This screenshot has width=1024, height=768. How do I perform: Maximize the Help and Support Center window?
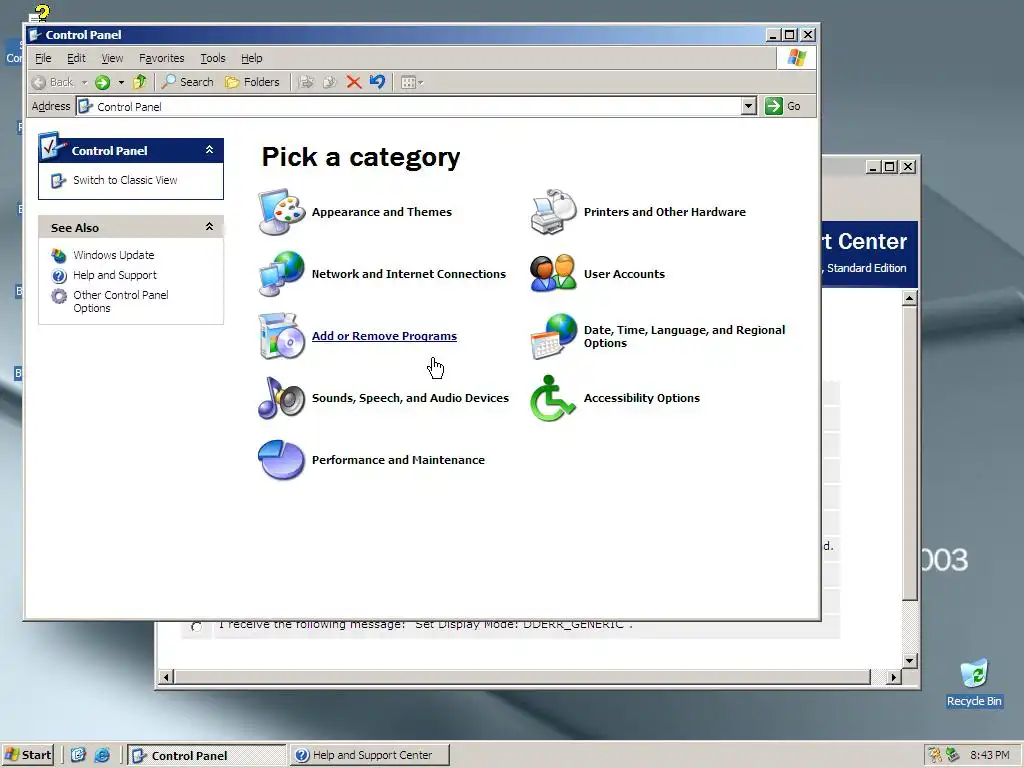coord(889,167)
